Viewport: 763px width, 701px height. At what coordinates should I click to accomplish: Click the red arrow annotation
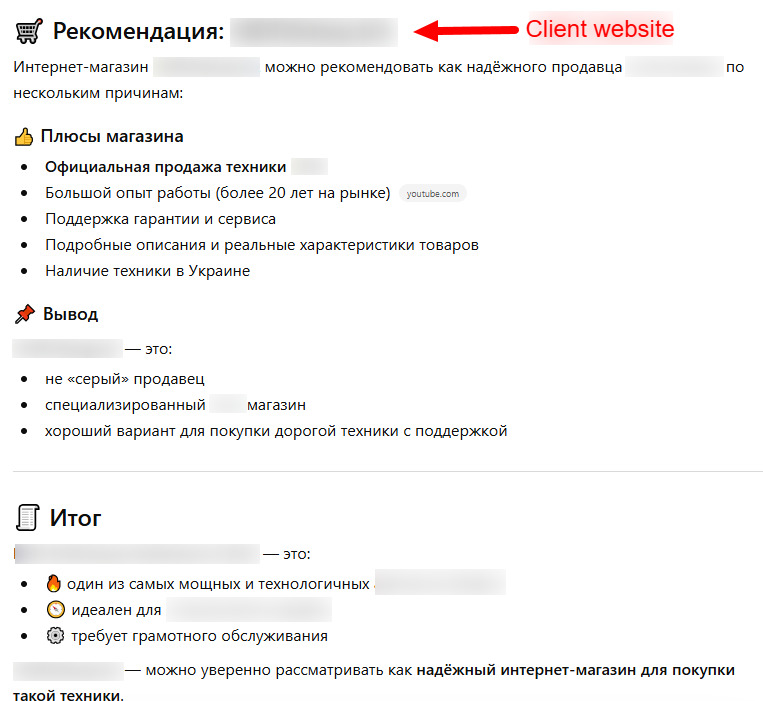point(466,31)
